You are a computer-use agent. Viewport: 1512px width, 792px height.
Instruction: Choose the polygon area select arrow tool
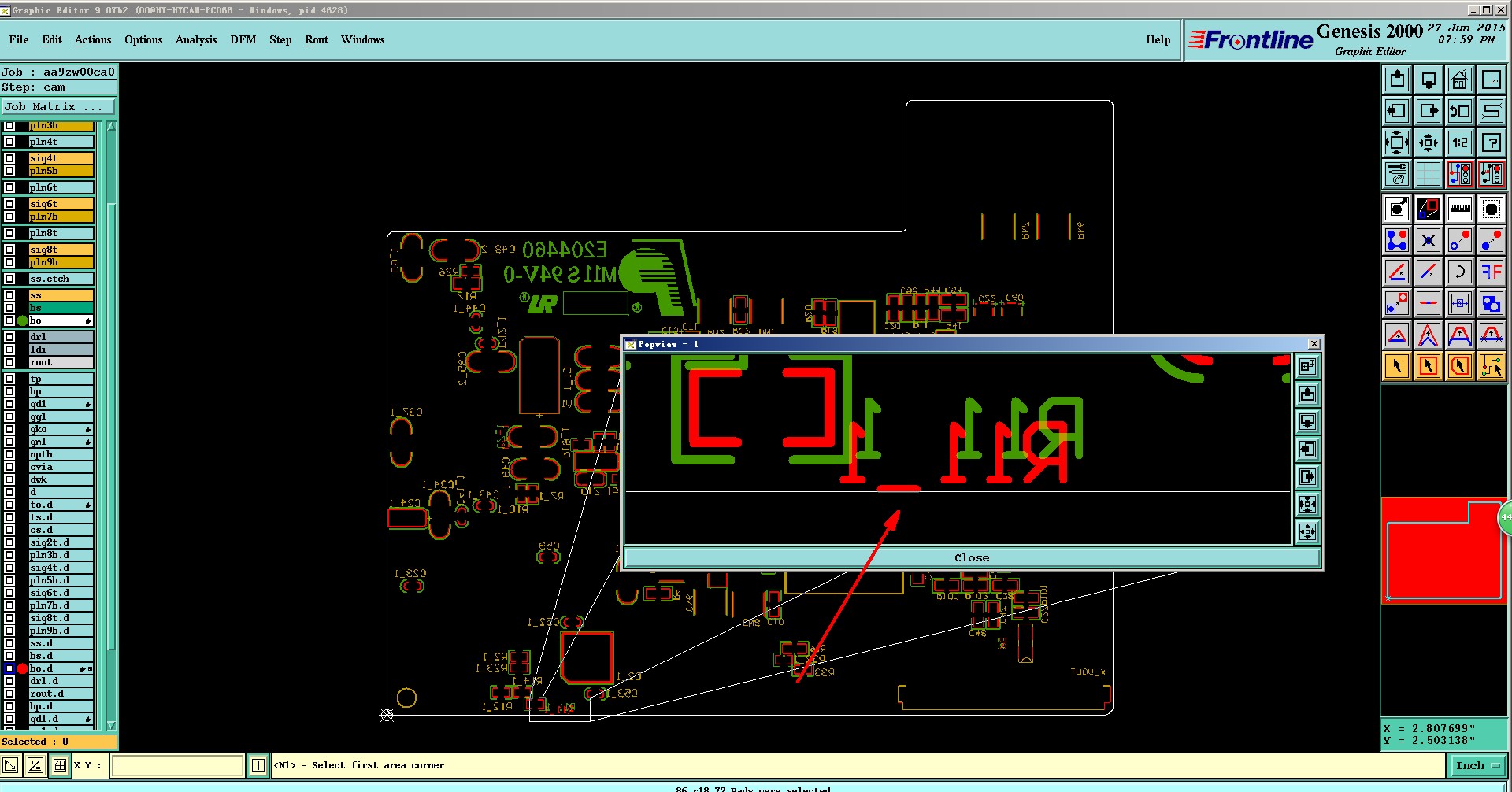(x=1460, y=366)
